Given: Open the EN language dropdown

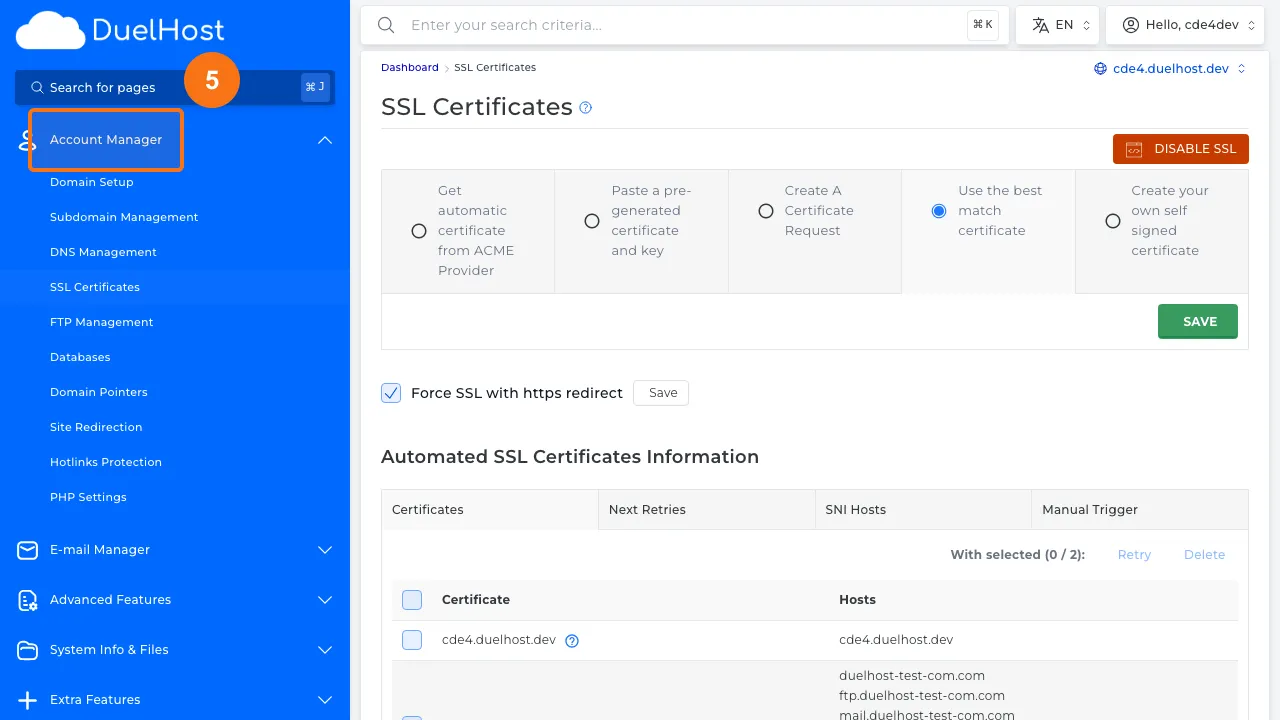Looking at the screenshot, I should click(x=1057, y=24).
